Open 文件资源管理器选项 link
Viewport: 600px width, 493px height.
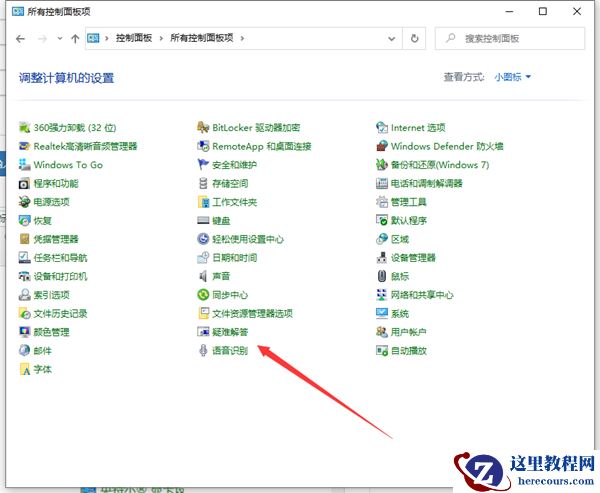pos(253,313)
